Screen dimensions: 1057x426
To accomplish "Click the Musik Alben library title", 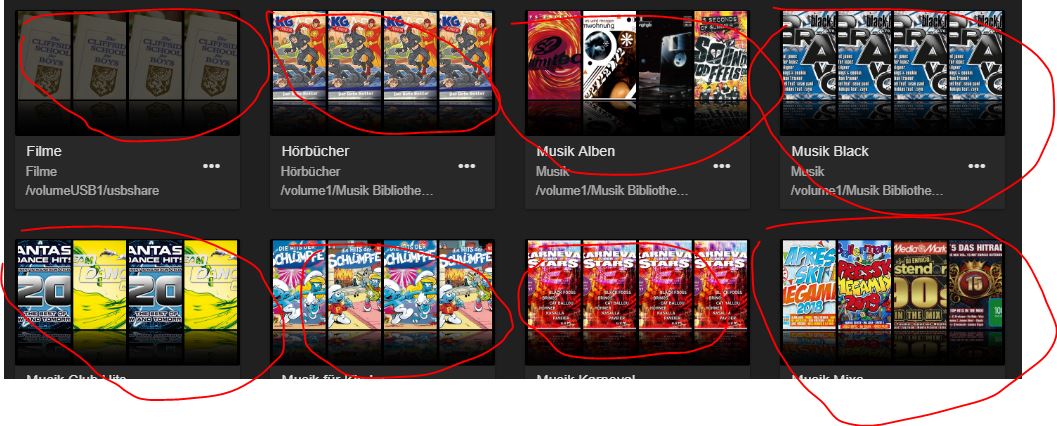I will pos(576,151).
